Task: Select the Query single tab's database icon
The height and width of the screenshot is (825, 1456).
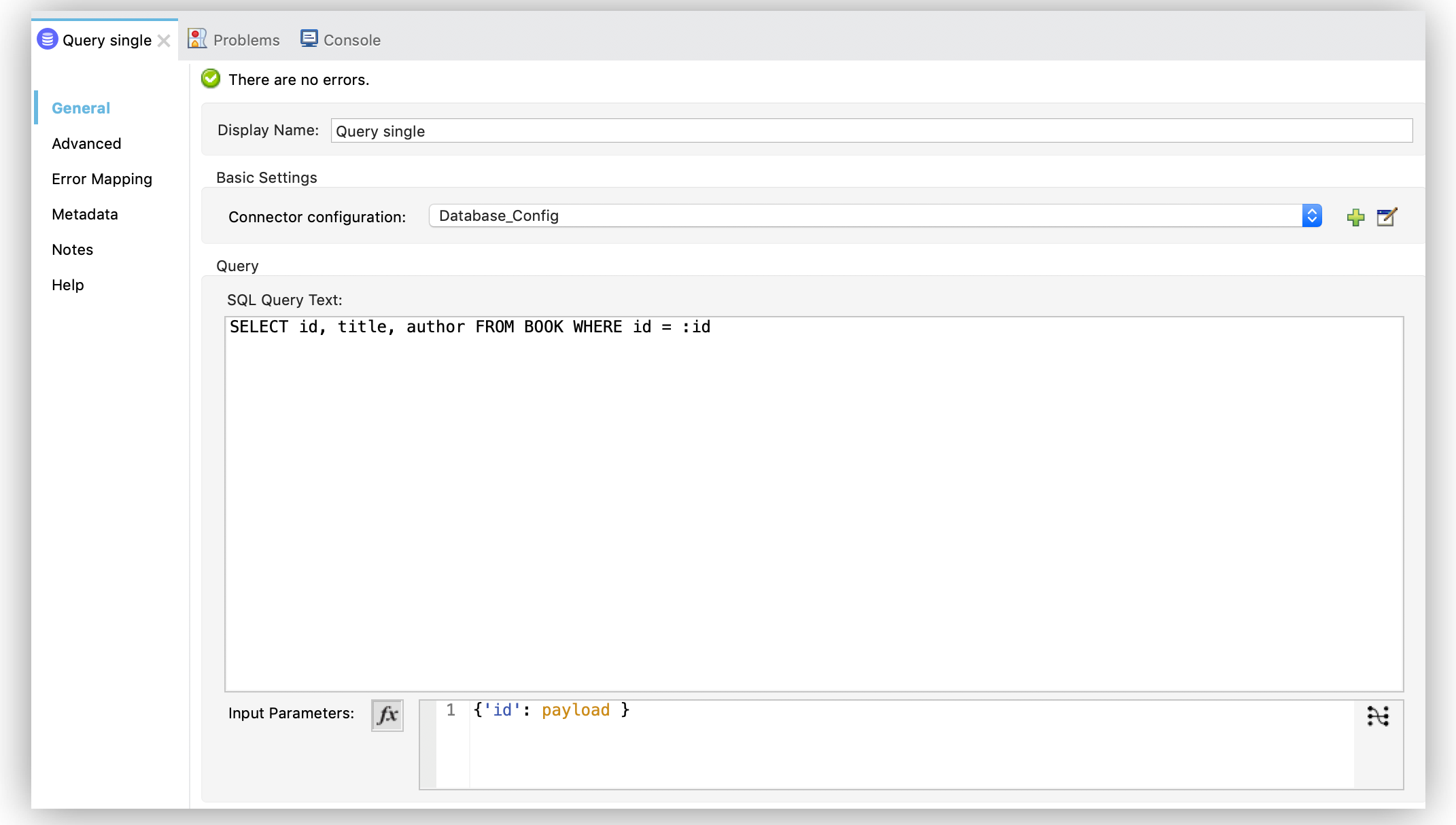Action: pyautogui.click(x=47, y=39)
